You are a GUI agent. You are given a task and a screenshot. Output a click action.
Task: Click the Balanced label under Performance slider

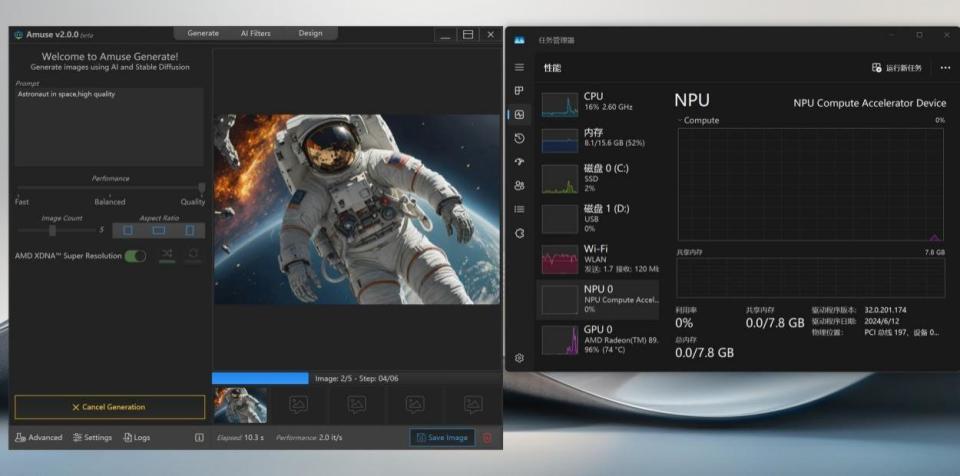tap(110, 202)
